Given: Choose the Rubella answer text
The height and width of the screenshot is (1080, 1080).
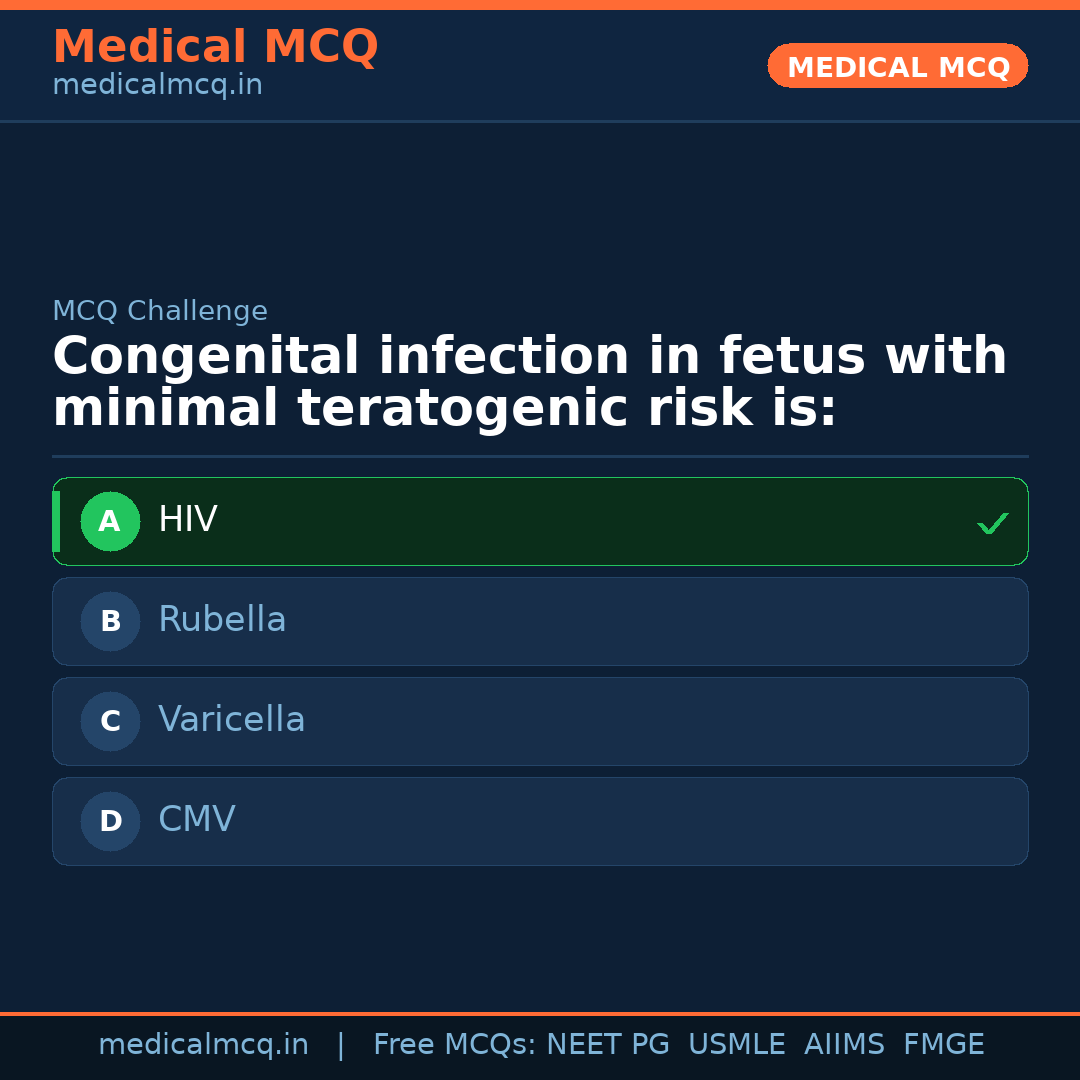Looking at the screenshot, I should (x=222, y=620).
